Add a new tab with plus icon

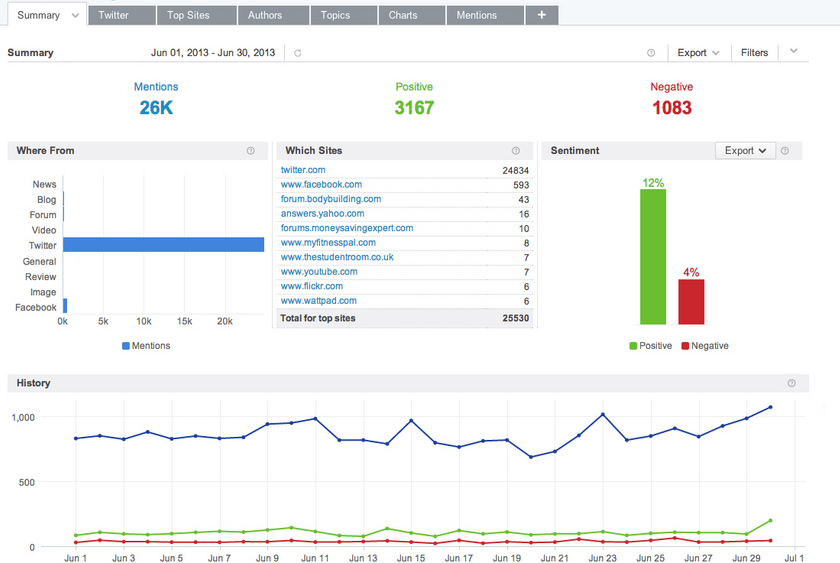[542, 15]
